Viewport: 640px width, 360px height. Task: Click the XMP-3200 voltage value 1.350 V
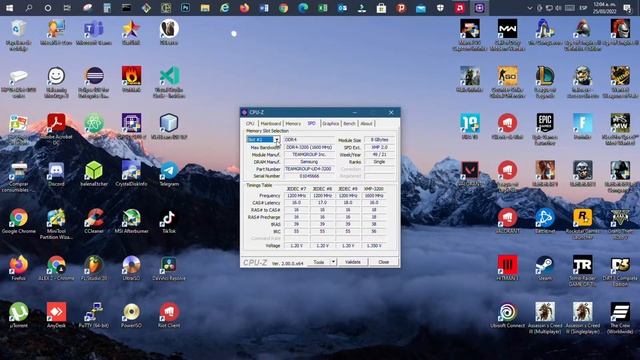pos(373,245)
